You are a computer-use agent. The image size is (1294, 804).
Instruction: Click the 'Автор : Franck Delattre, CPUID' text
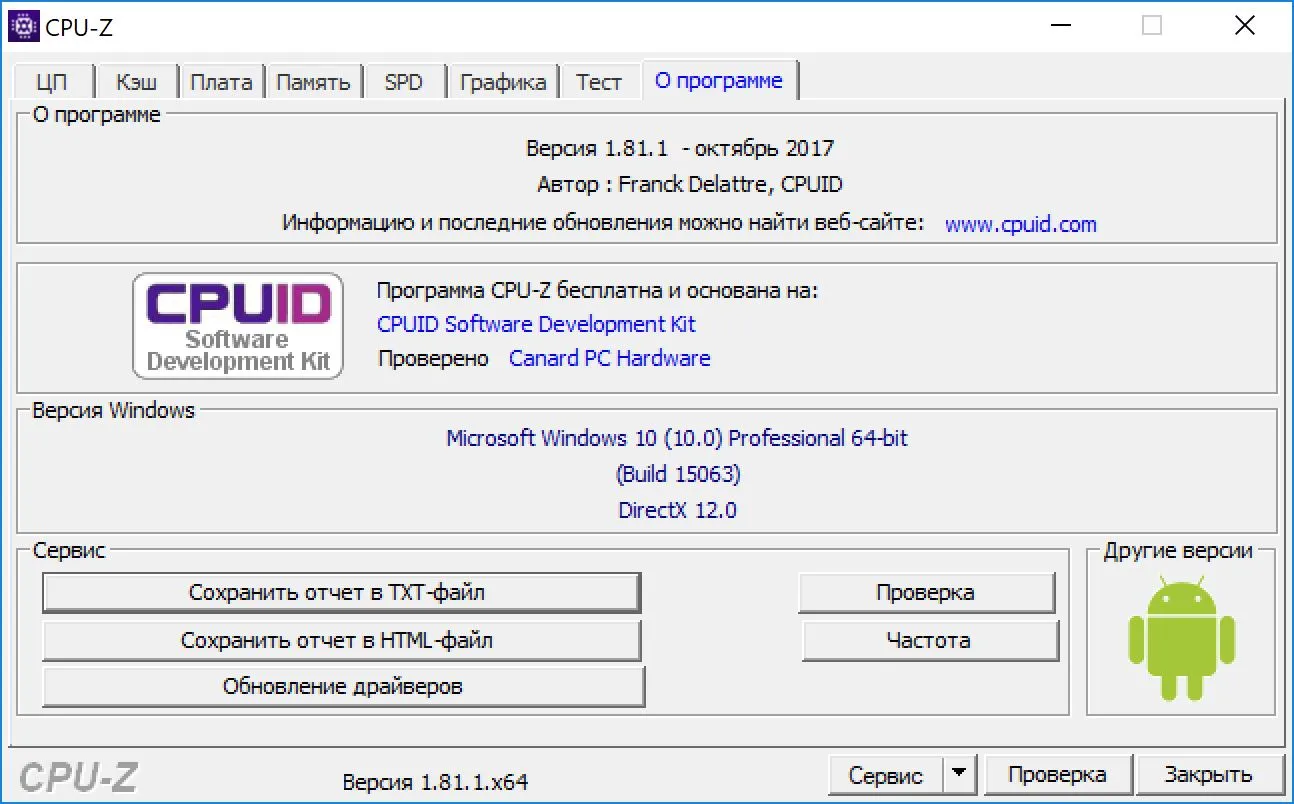[690, 184]
